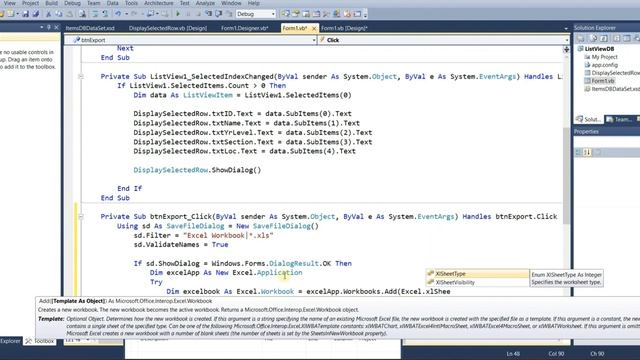The image size is (640, 360).
Task: Click the editor split handle above the scrollbar
Action: 566,49
